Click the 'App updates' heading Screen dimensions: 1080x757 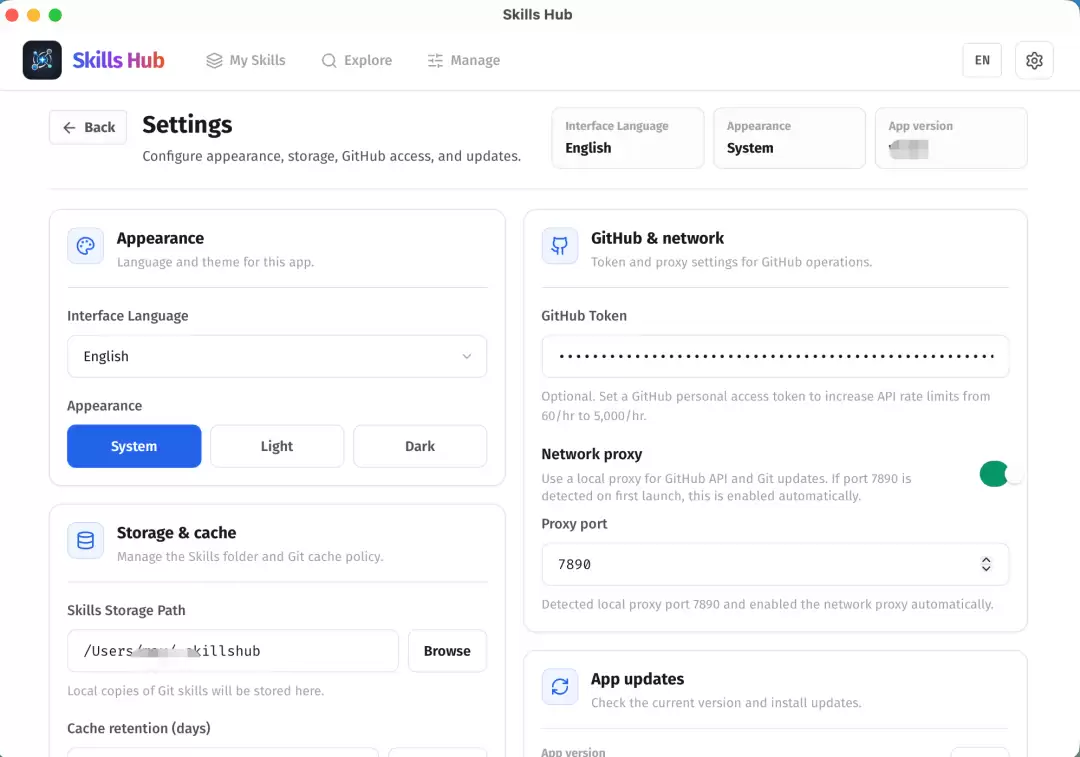637,678
